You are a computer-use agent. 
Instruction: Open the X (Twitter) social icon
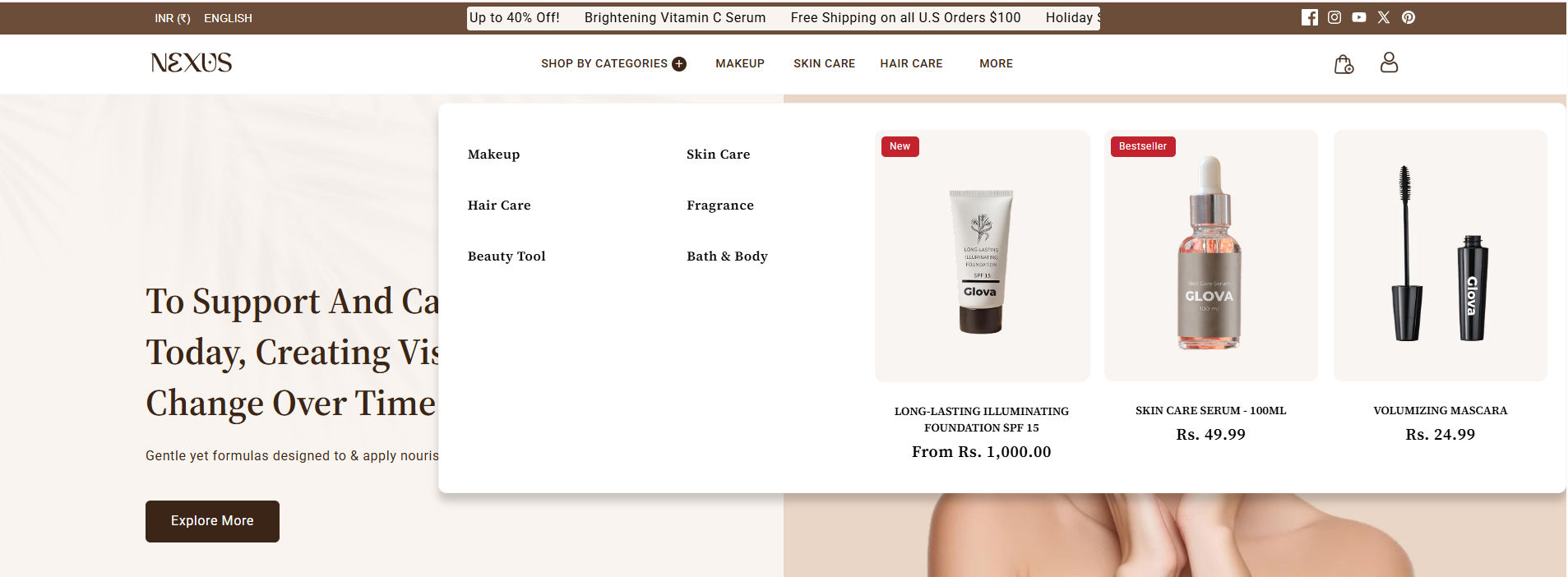point(1384,17)
